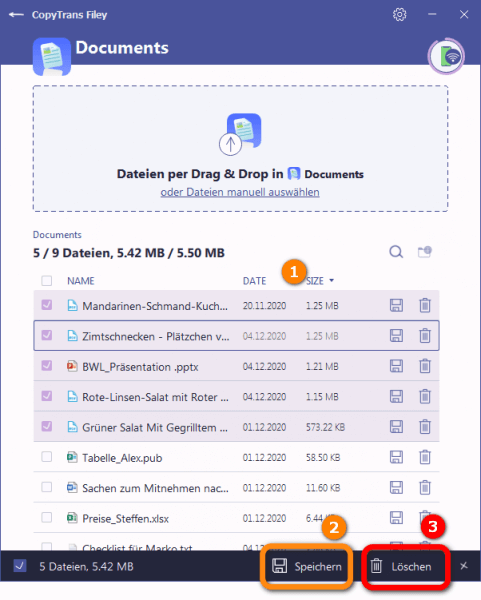The height and width of the screenshot is (600, 481).
Task: Click the upload document icon in drop zone
Action: click(x=240, y=134)
